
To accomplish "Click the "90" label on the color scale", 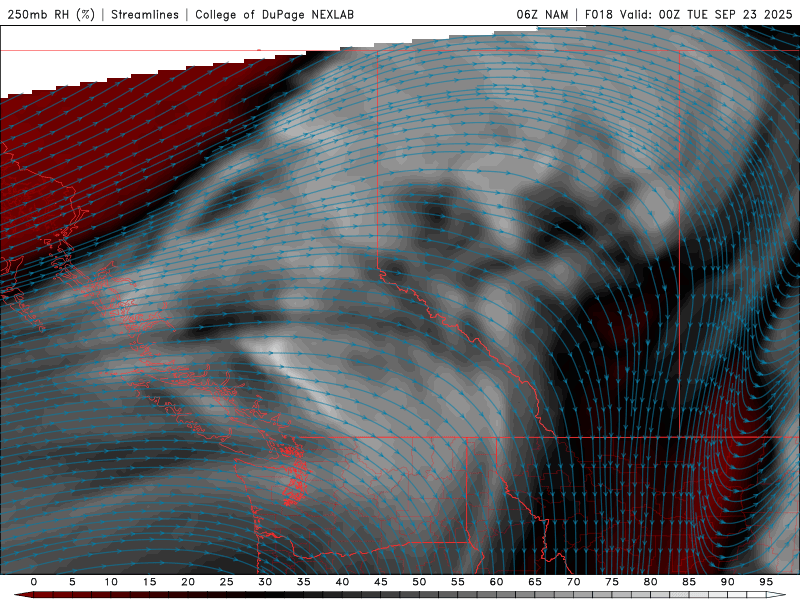I will pyautogui.click(x=728, y=582).
